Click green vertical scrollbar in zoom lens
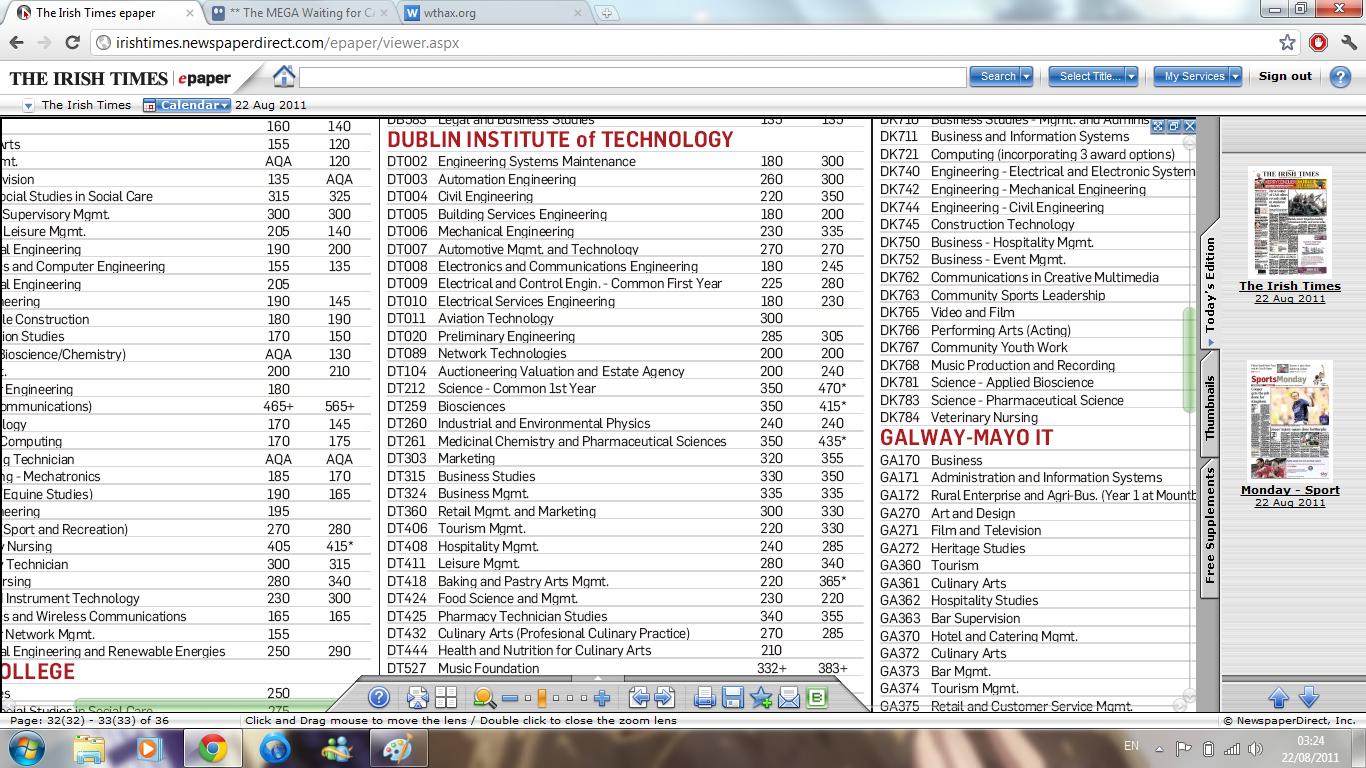1366x768 pixels. click(1189, 359)
